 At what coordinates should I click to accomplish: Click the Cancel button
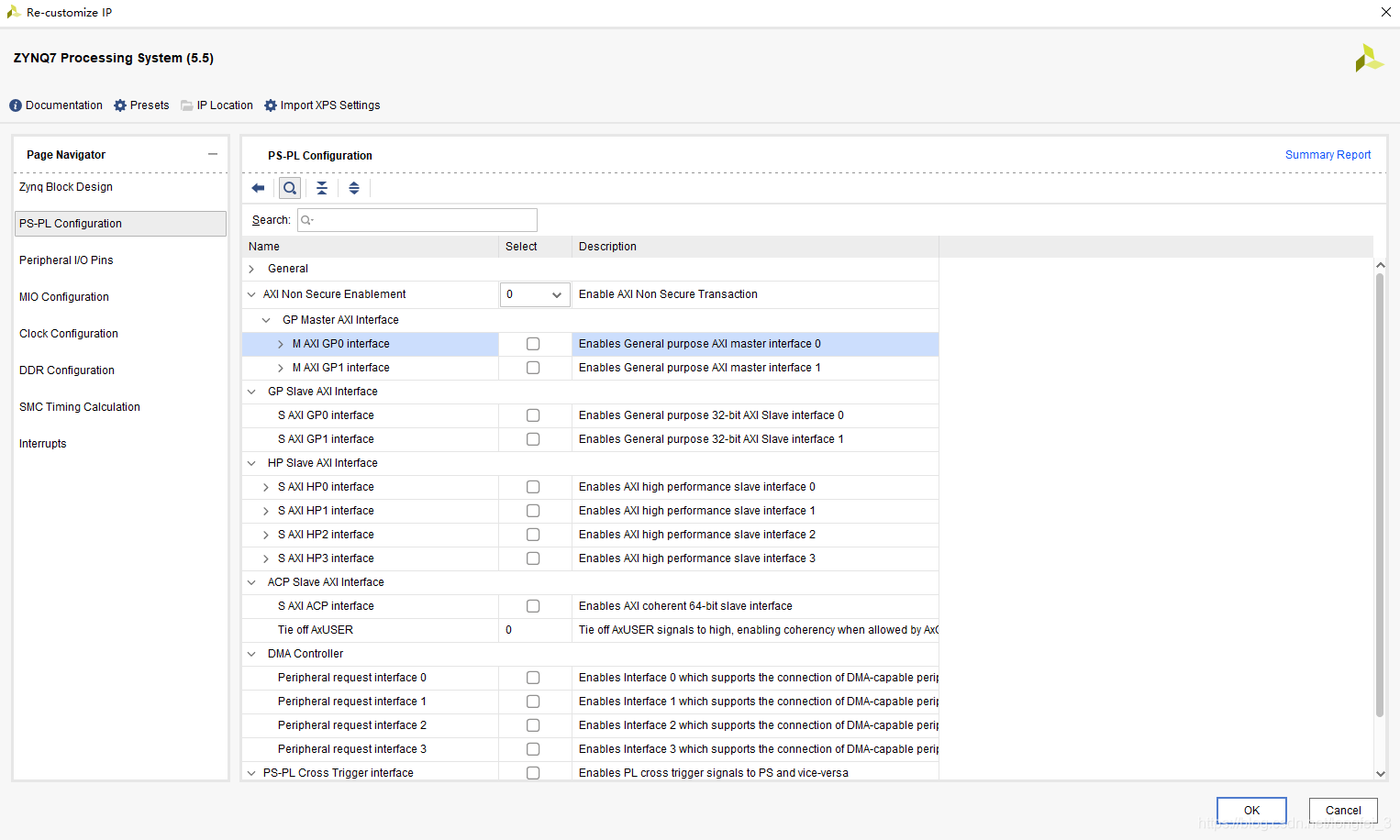(x=1343, y=811)
